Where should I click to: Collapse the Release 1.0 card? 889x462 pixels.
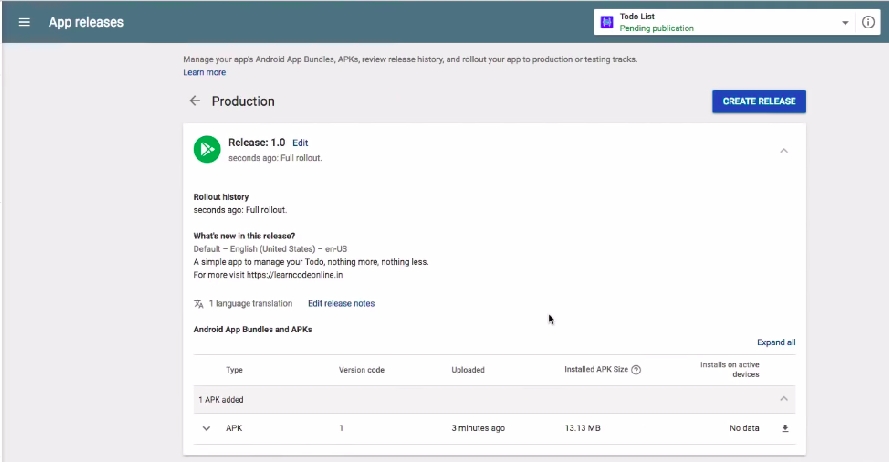point(784,150)
